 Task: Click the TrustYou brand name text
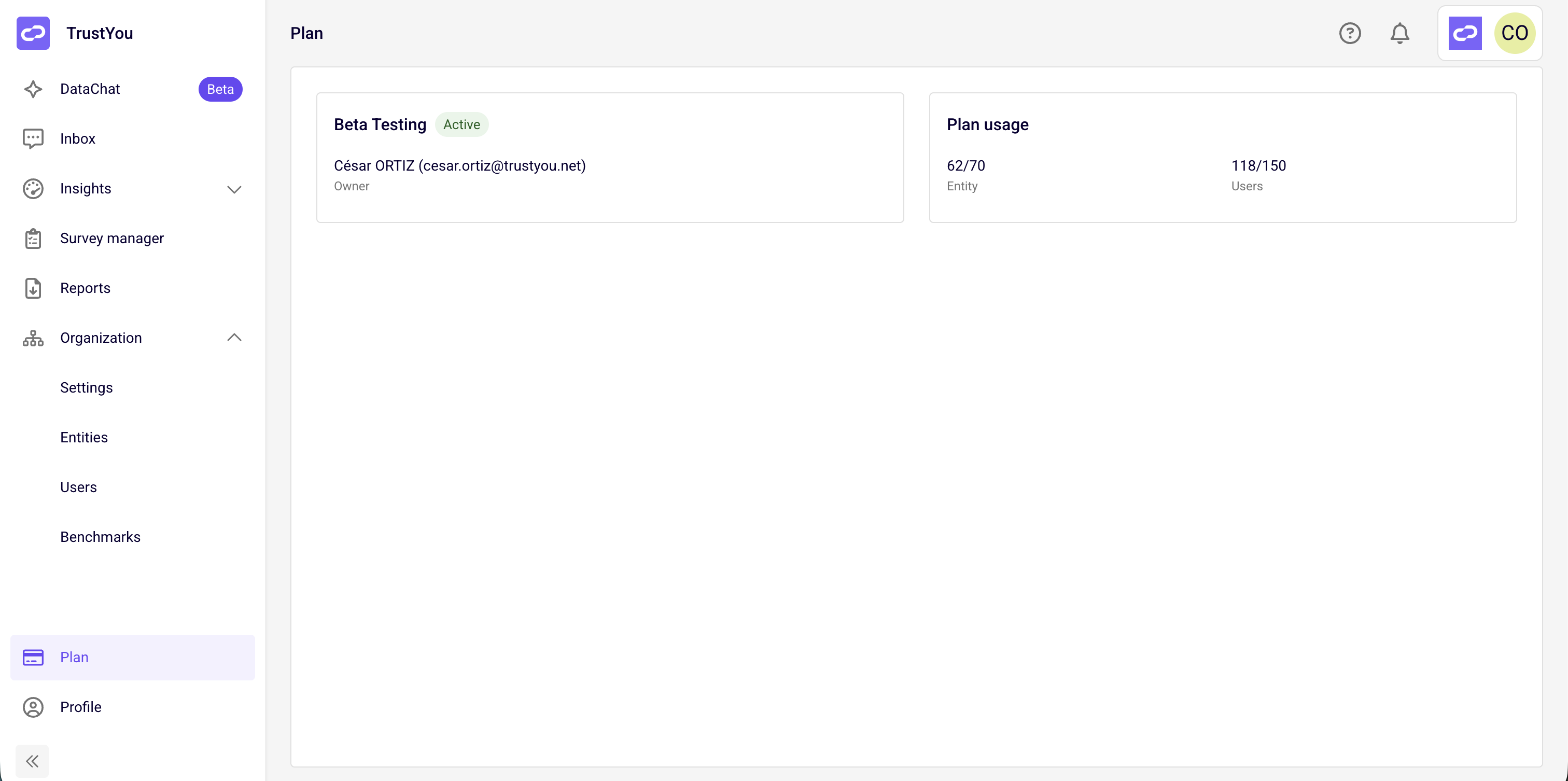100,33
